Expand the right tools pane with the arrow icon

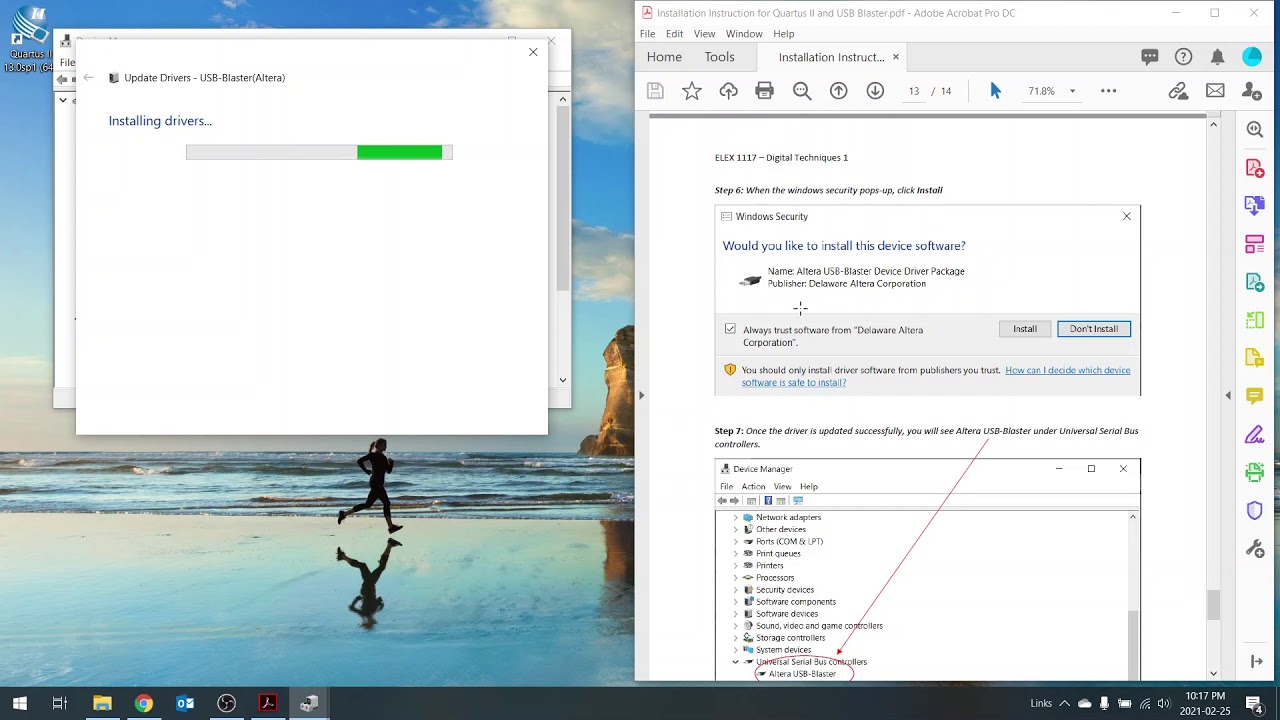point(1256,662)
